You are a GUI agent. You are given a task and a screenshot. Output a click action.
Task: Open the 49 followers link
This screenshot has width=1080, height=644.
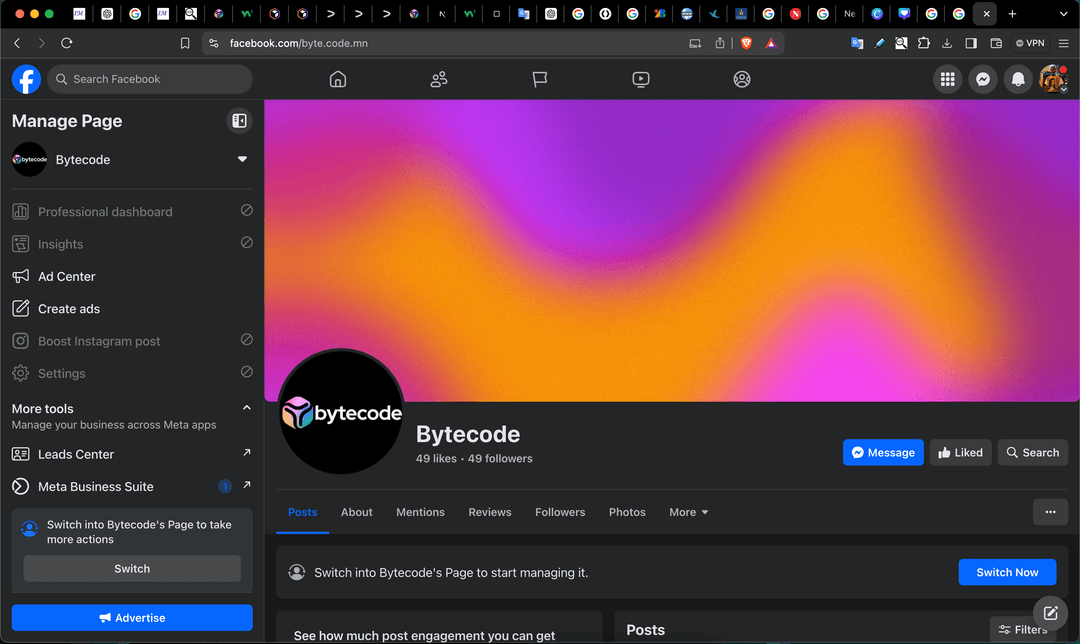tap(500, 459)
